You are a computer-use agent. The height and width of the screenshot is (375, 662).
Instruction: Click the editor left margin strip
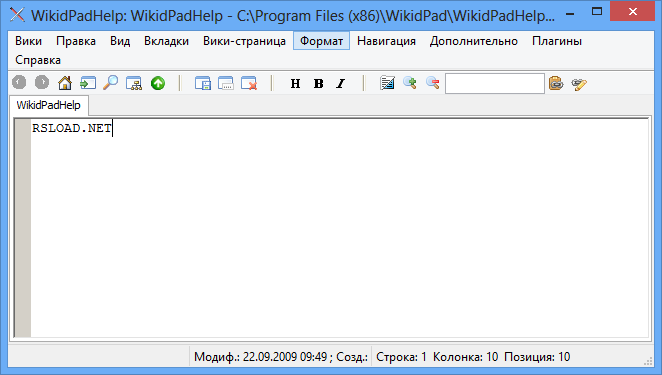click(x=23, y=228)
